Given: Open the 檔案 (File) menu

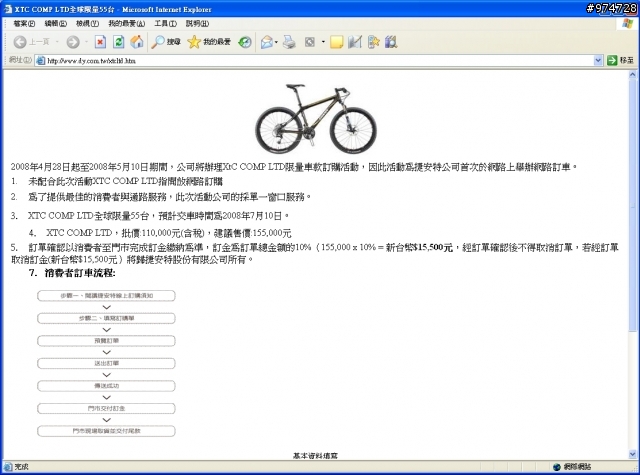Looking at the screenshot, I should (24, 24).
